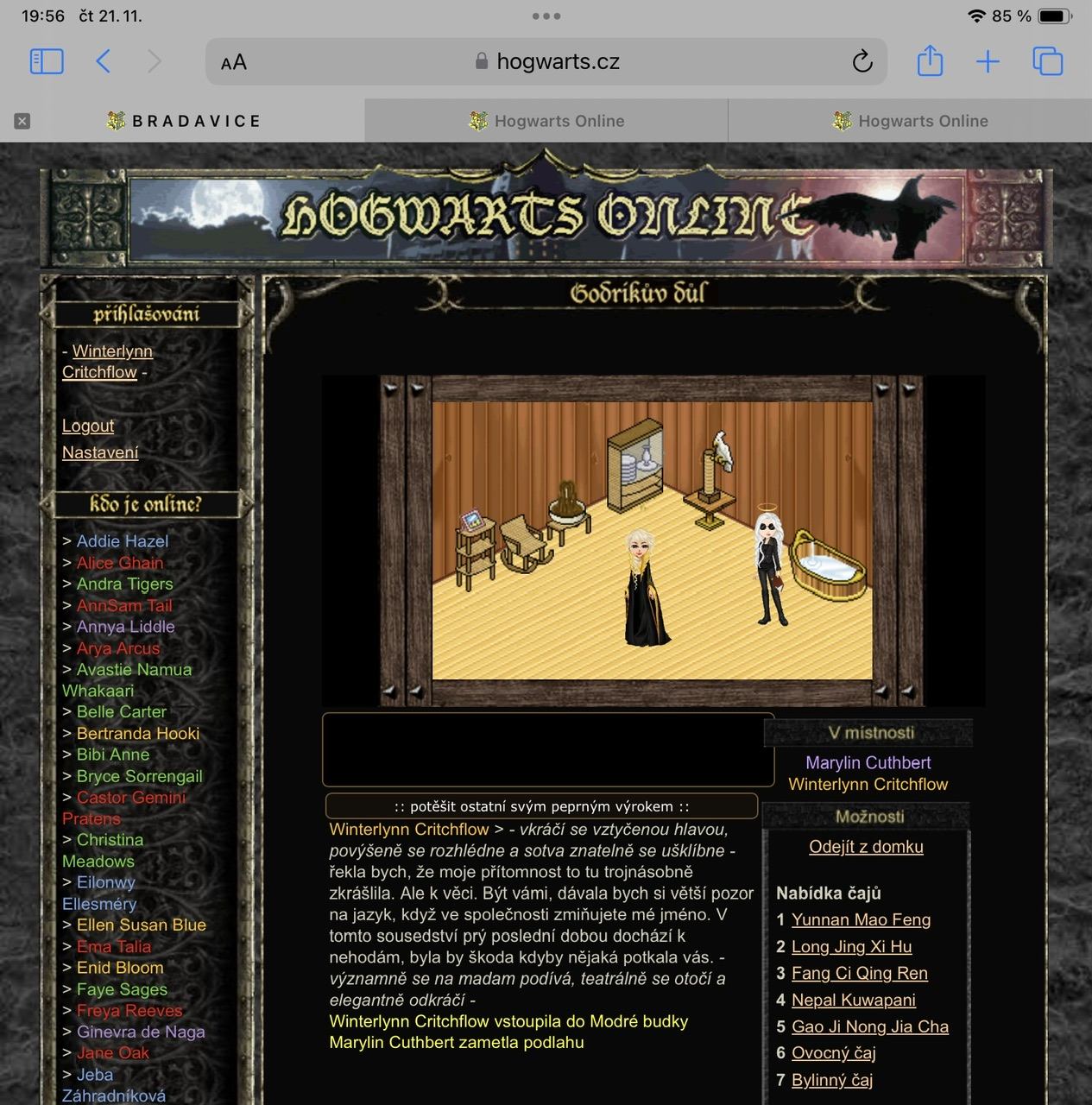The image size is (1092, 1105).
Task: Click the Hogwarts Online banner
Action: point(546,214)
